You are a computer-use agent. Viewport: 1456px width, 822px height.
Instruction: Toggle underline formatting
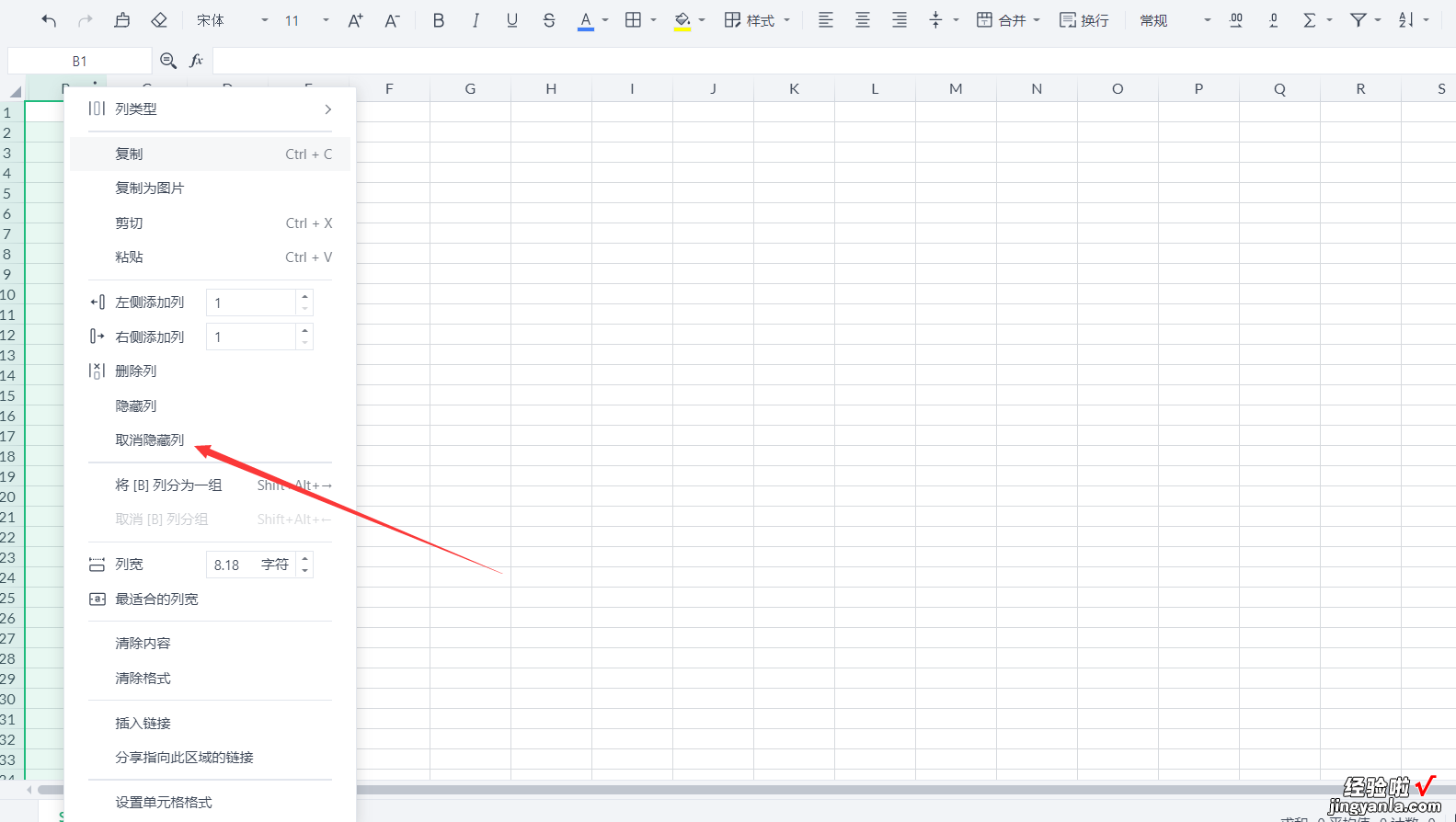512,20
